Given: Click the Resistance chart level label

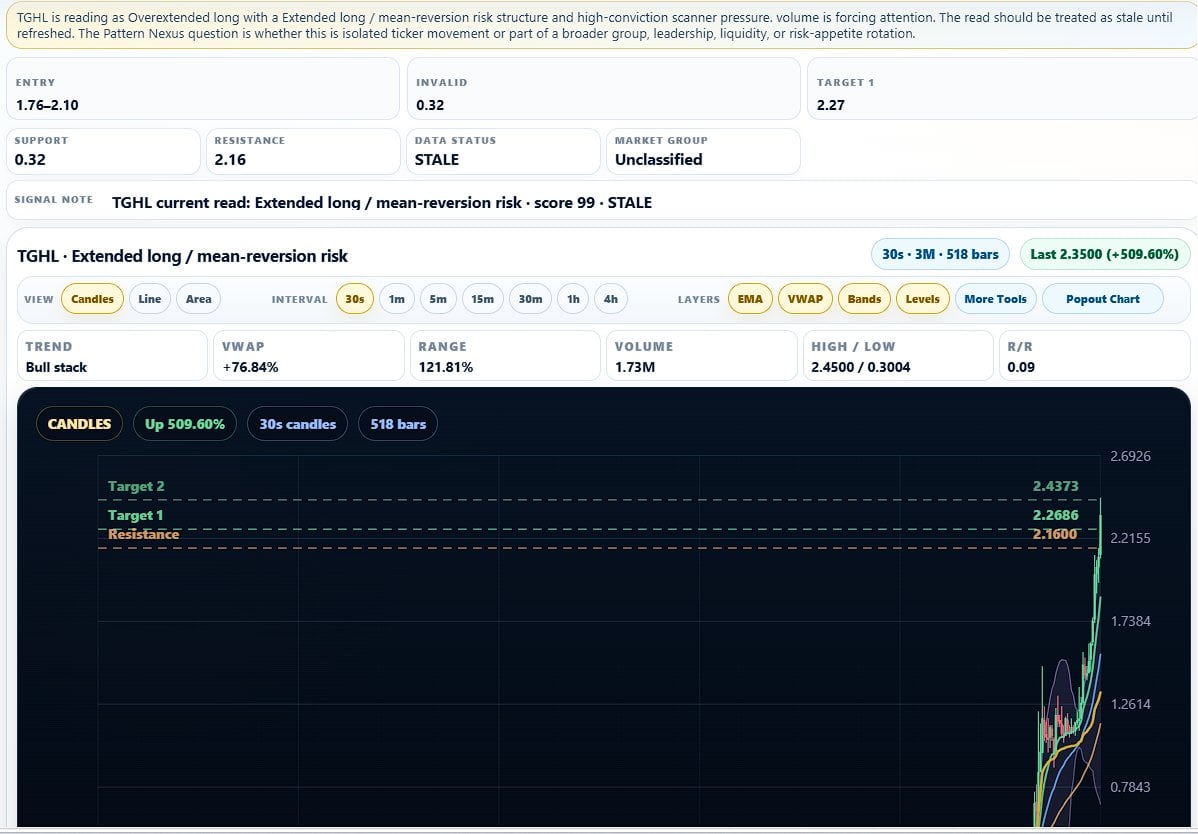Looking at the screenshot, I should [x=144, y=534].
